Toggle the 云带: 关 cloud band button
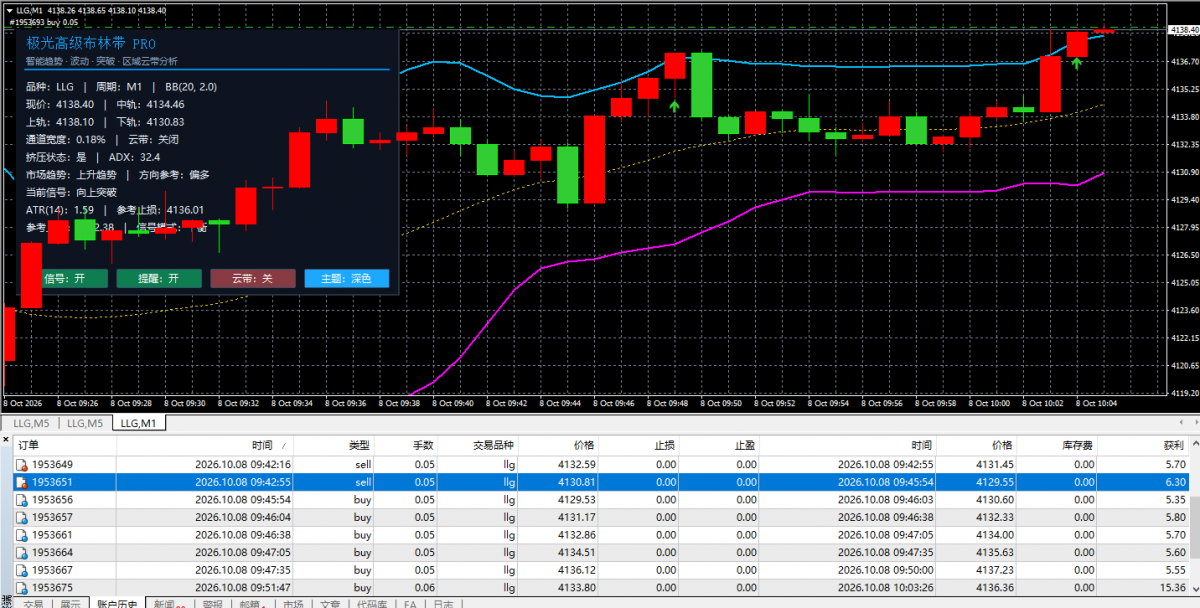This screenshot has width=1200, height=608. click(252, 279)
